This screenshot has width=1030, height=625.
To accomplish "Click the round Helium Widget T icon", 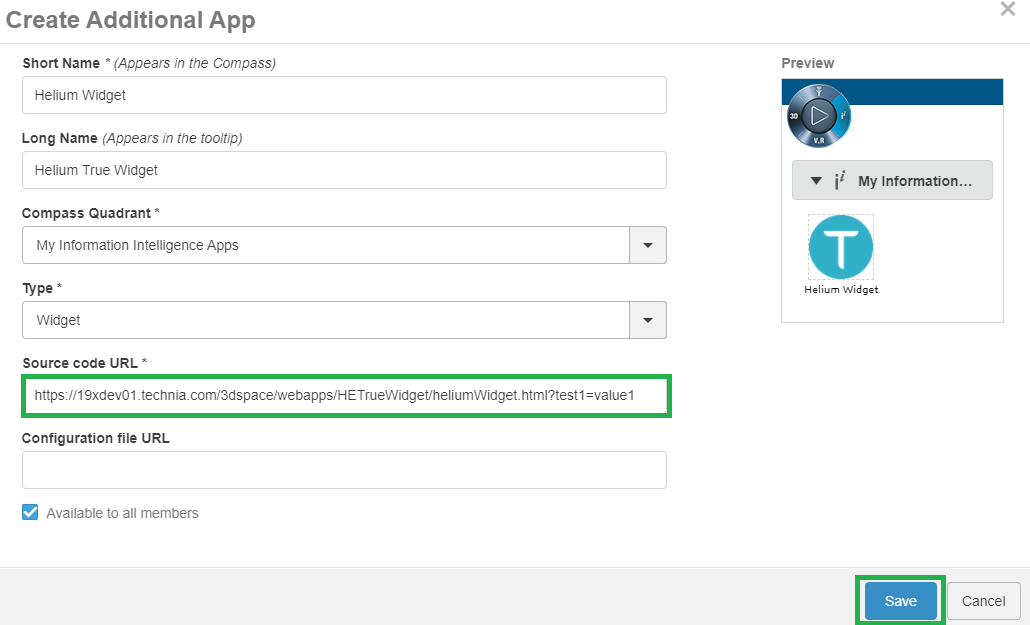I will tap(841, 247).
